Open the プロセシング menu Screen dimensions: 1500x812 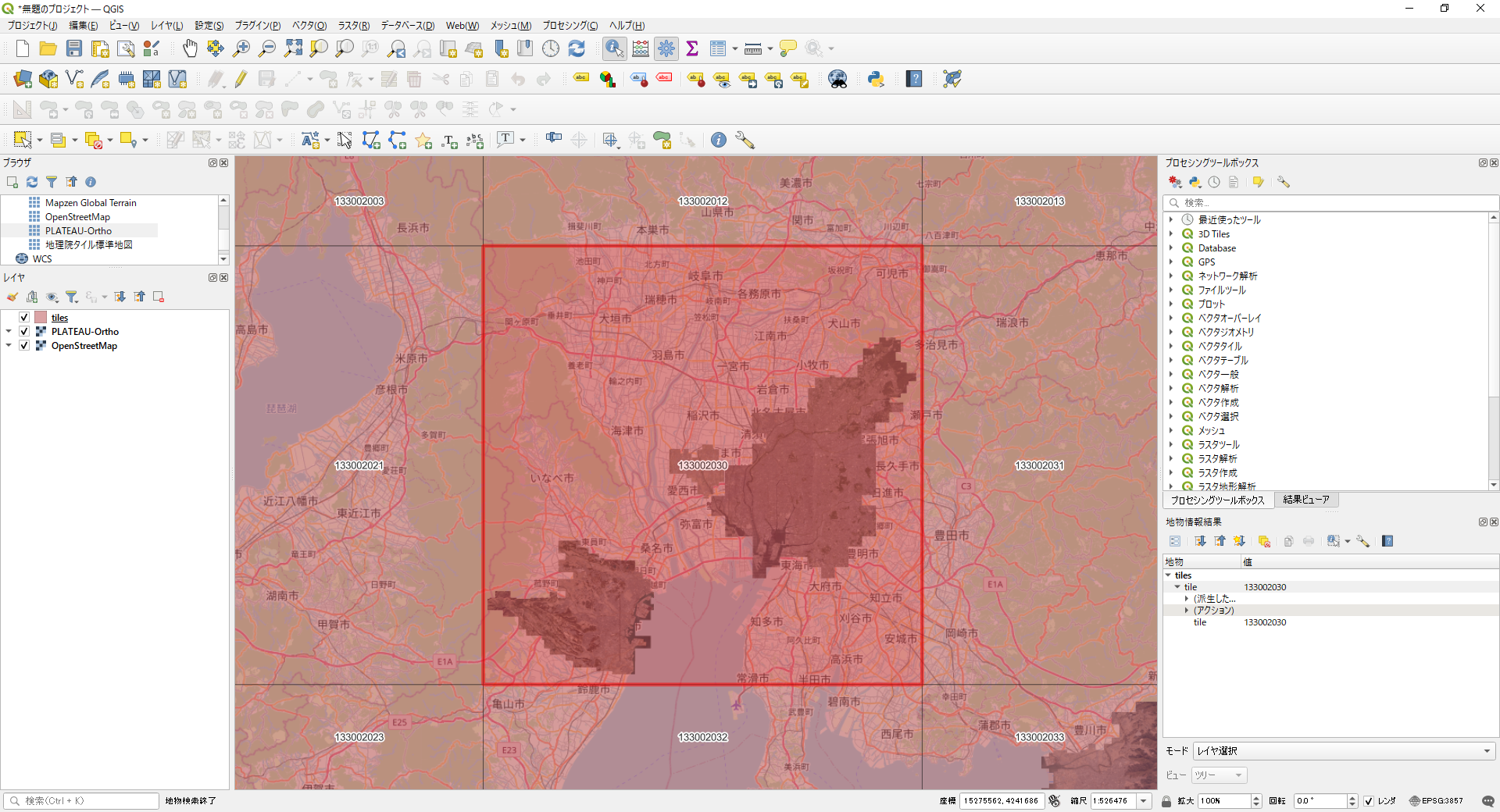coord(570,26)
